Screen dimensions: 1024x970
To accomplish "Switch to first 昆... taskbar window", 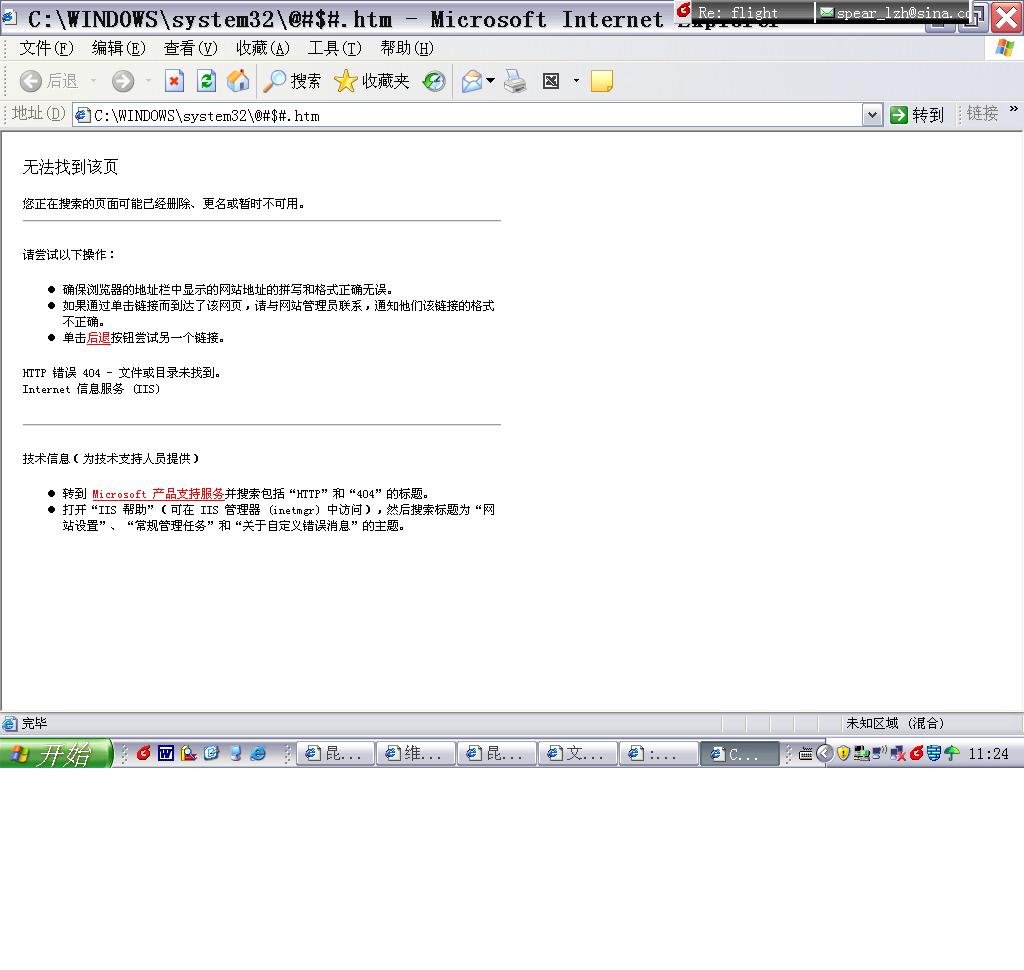I will tap(336, 754).
